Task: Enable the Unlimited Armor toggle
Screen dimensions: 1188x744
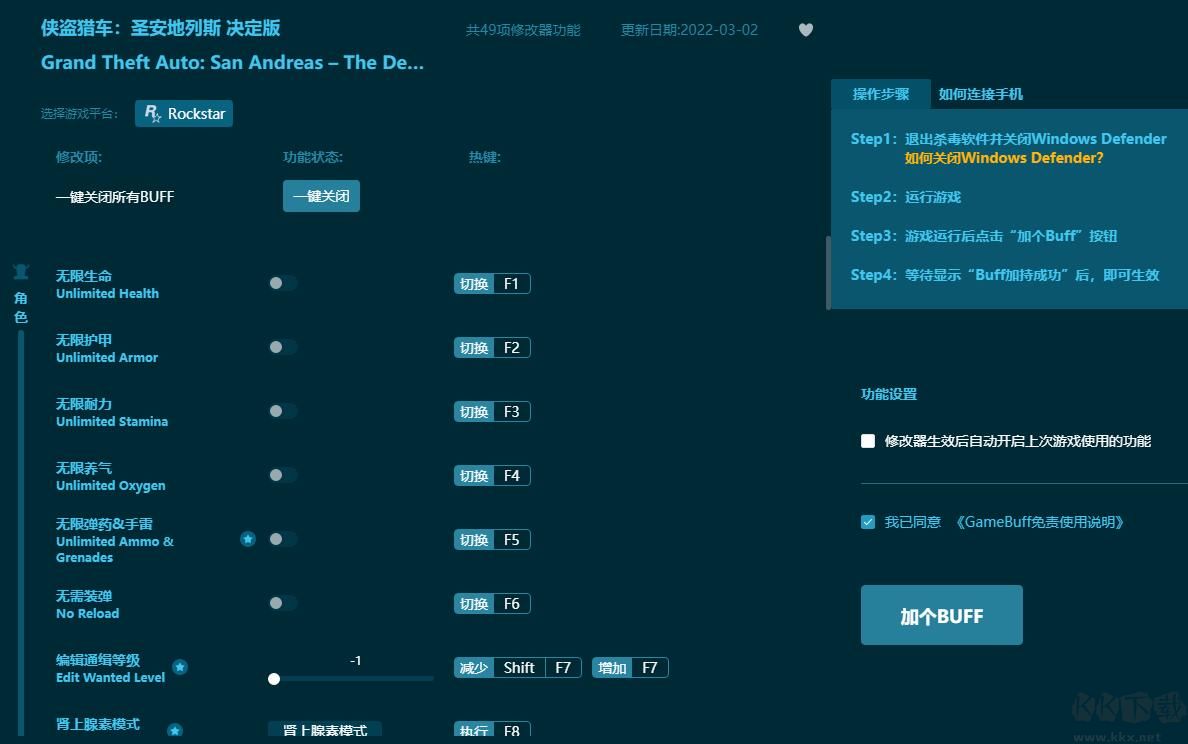Action: pos(282,347)
